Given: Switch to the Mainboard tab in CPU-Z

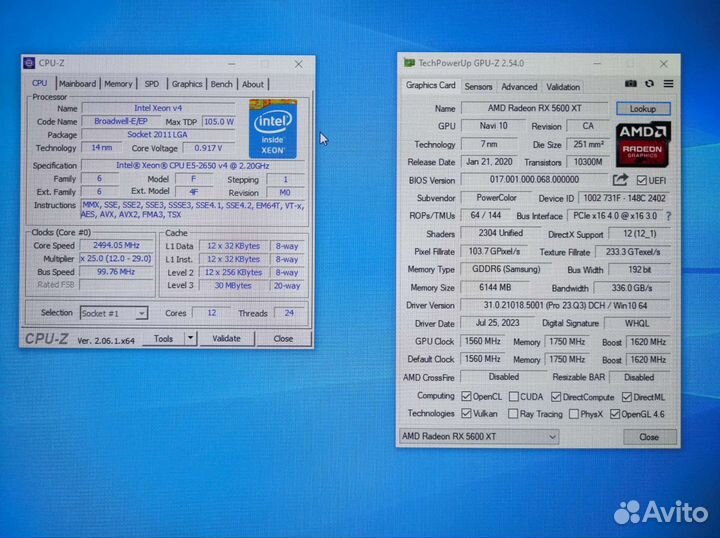Looking at the screenshot, I should pos(78,84).
